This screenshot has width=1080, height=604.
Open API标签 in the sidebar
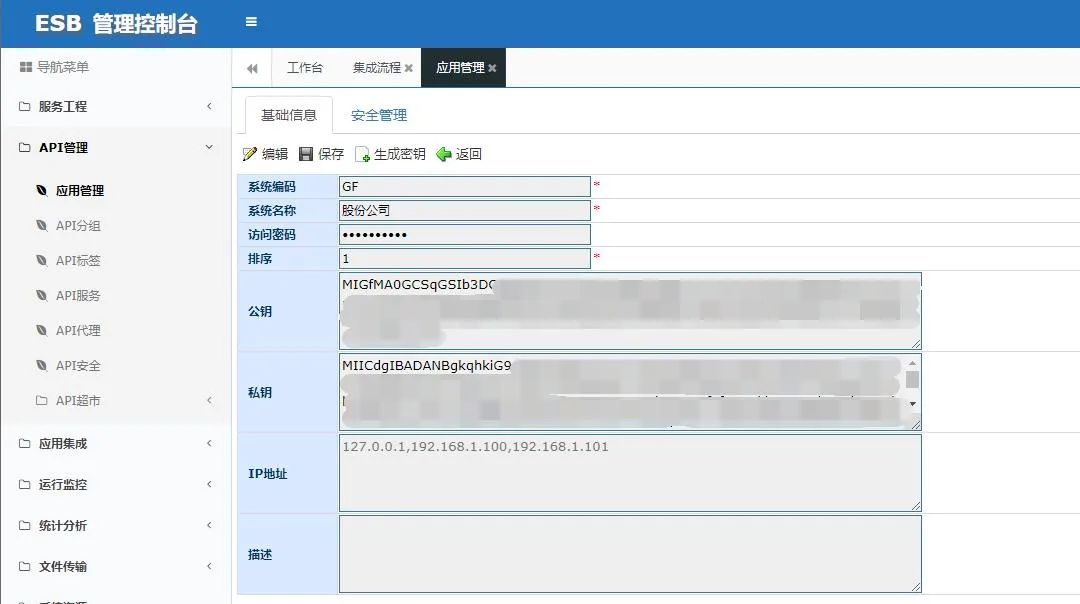point(79,261)
